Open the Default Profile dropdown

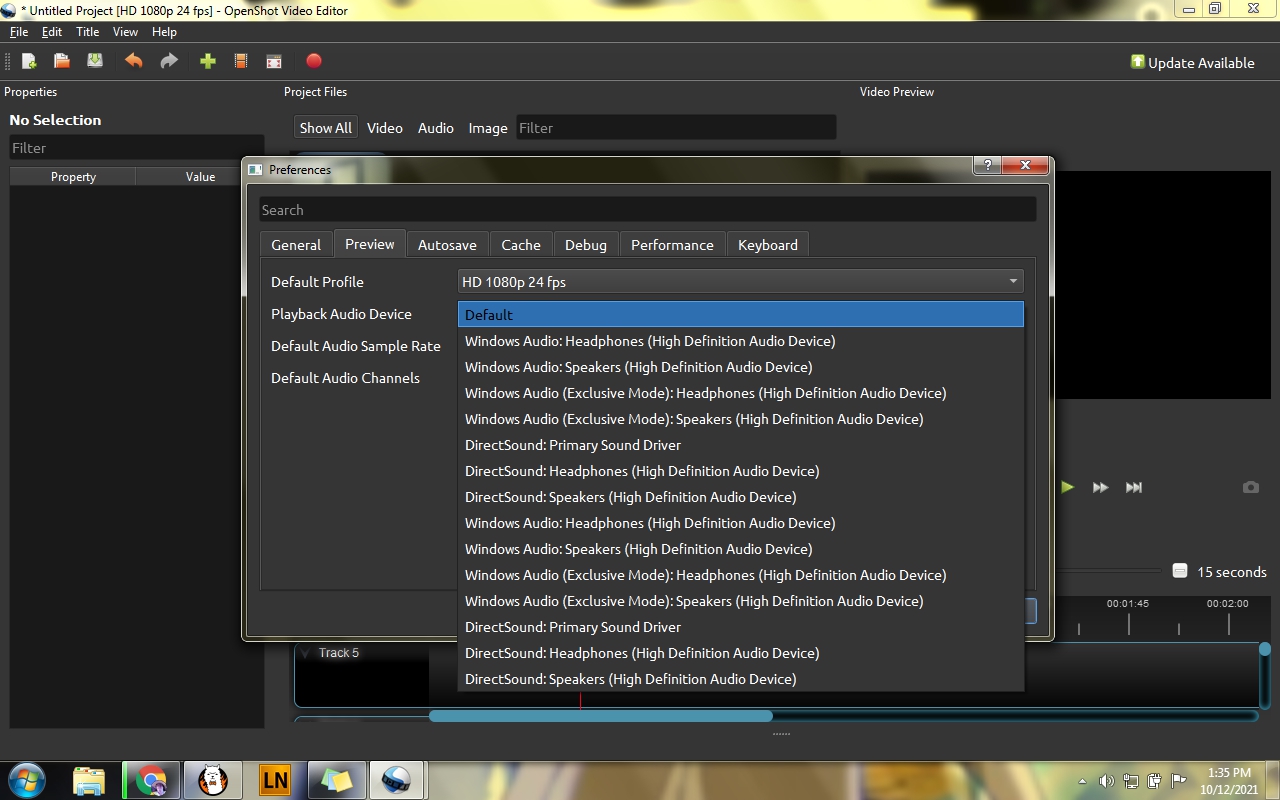point(740,281)
